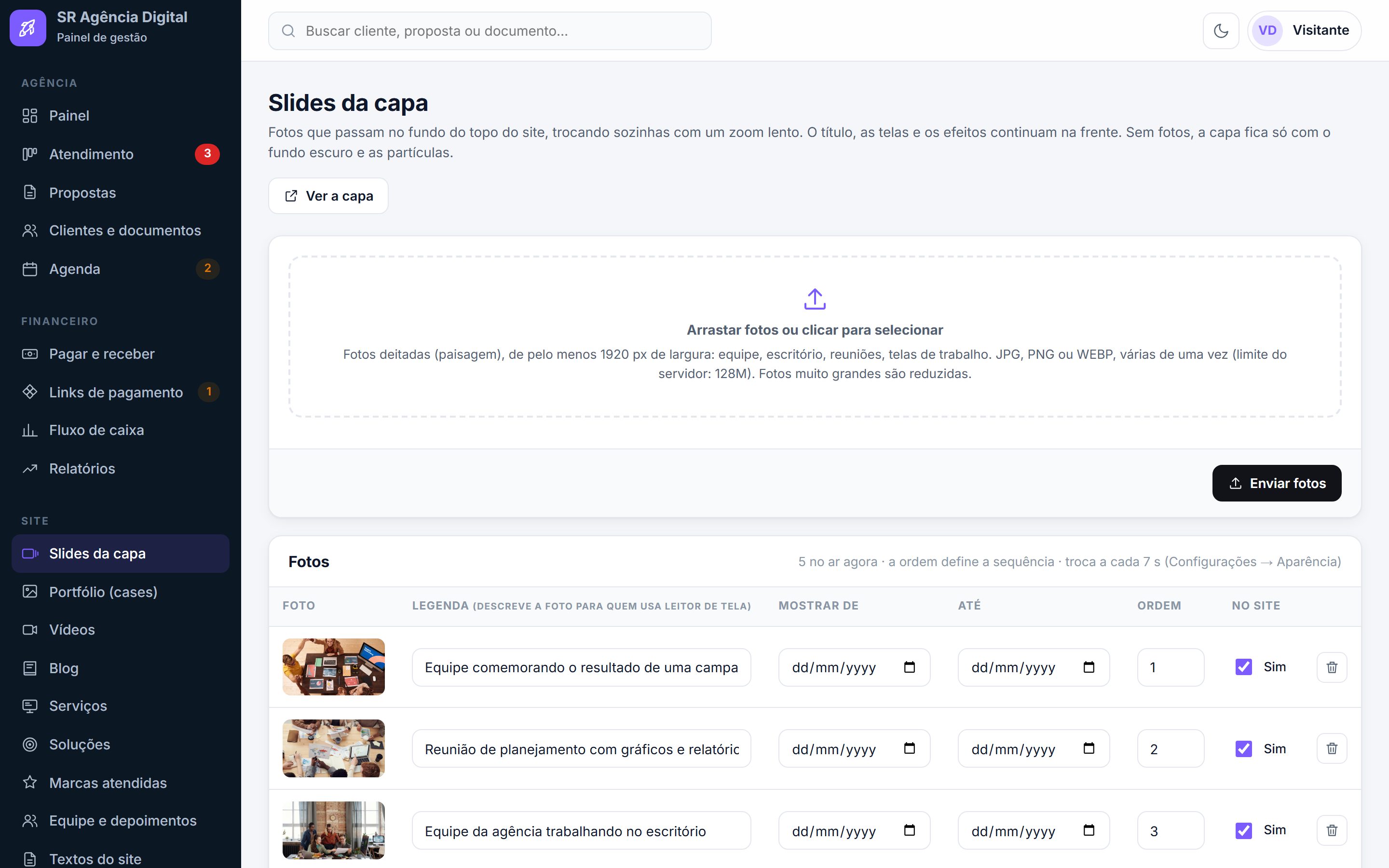
Task: Open the Blog section
Action: click(121, 668)
